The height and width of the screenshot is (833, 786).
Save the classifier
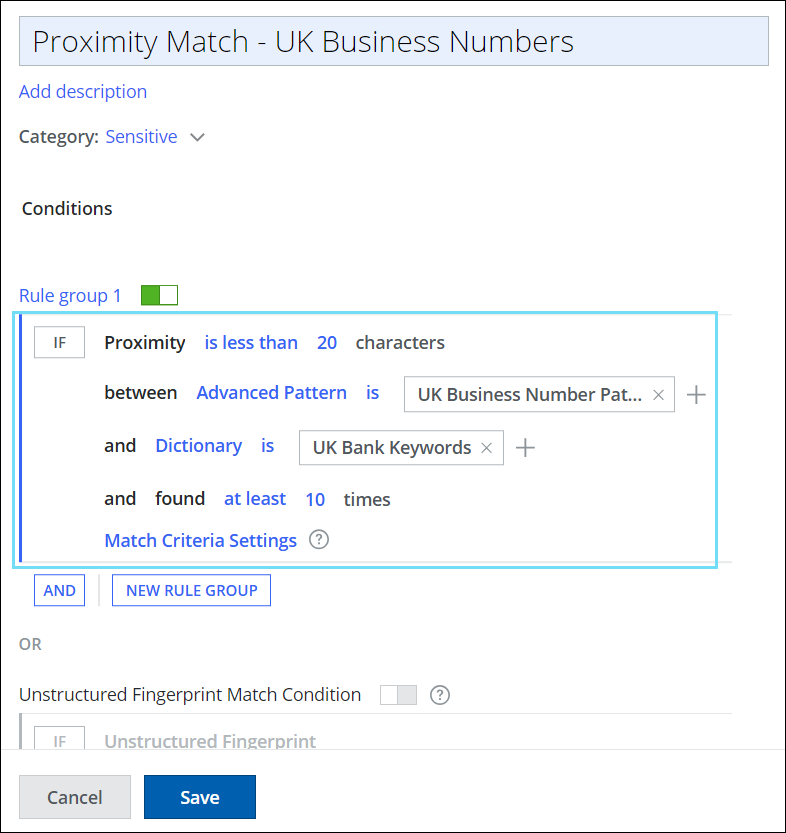point(200,797)
